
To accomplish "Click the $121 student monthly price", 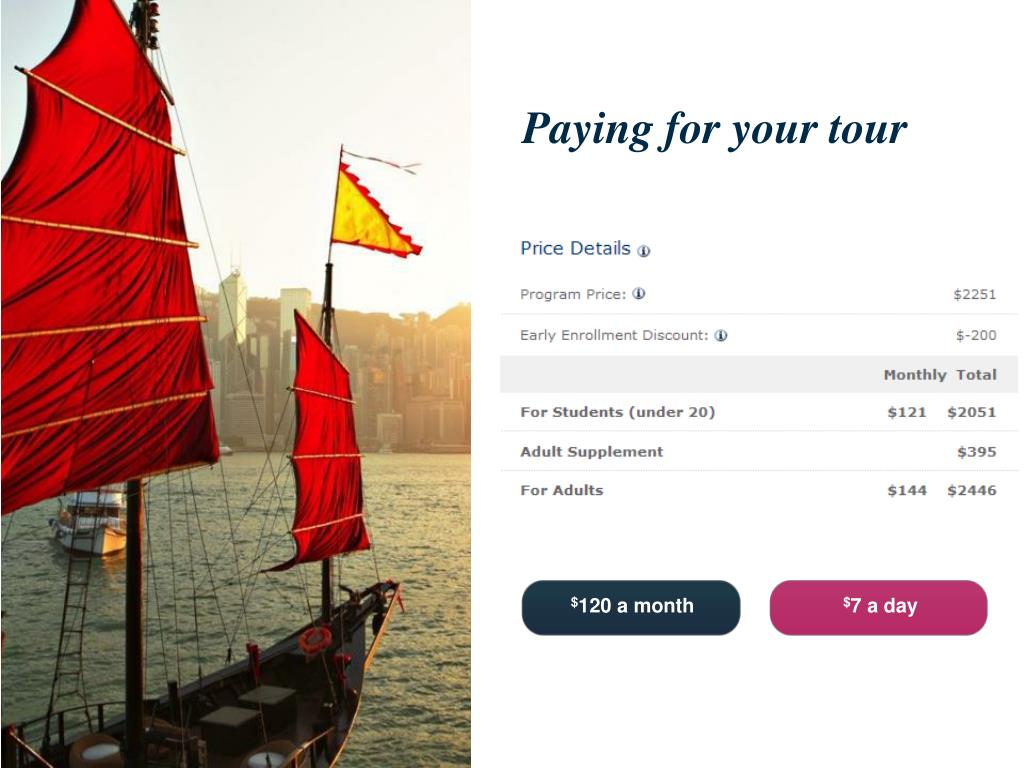I will (906, 413).
